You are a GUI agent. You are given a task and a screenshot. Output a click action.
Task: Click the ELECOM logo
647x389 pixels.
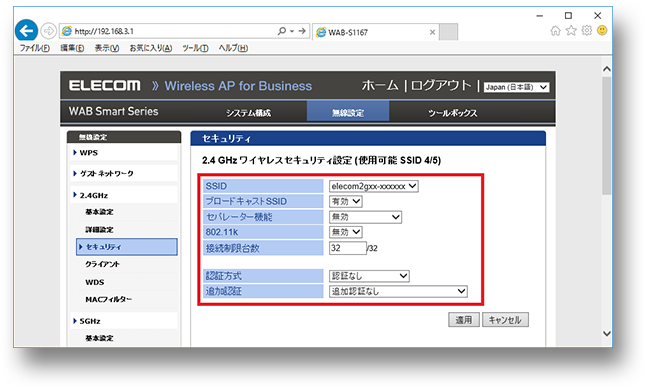click(104, 86)
